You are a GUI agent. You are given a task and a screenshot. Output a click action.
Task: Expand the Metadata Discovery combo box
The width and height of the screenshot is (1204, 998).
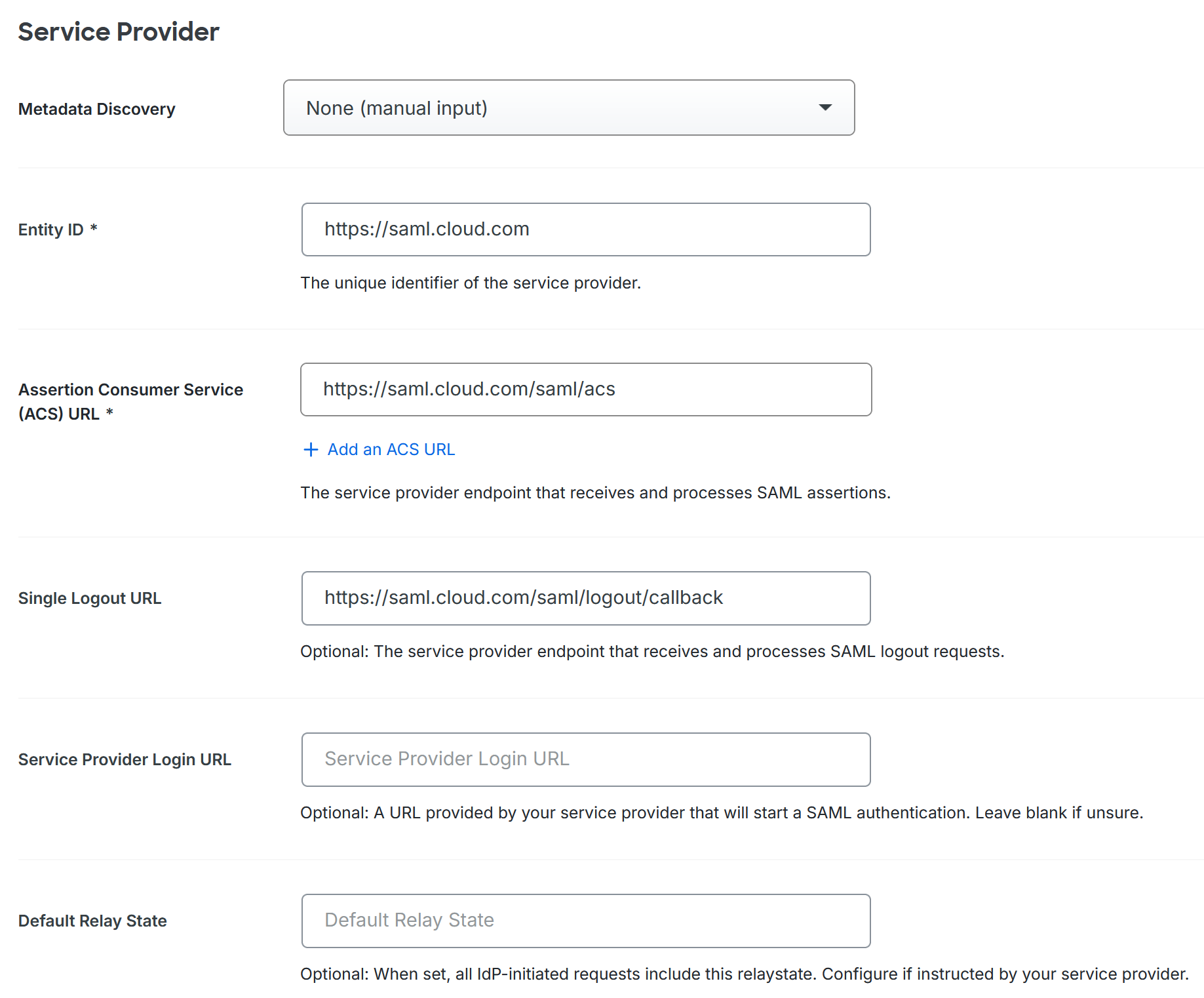(x=569, y=108)
